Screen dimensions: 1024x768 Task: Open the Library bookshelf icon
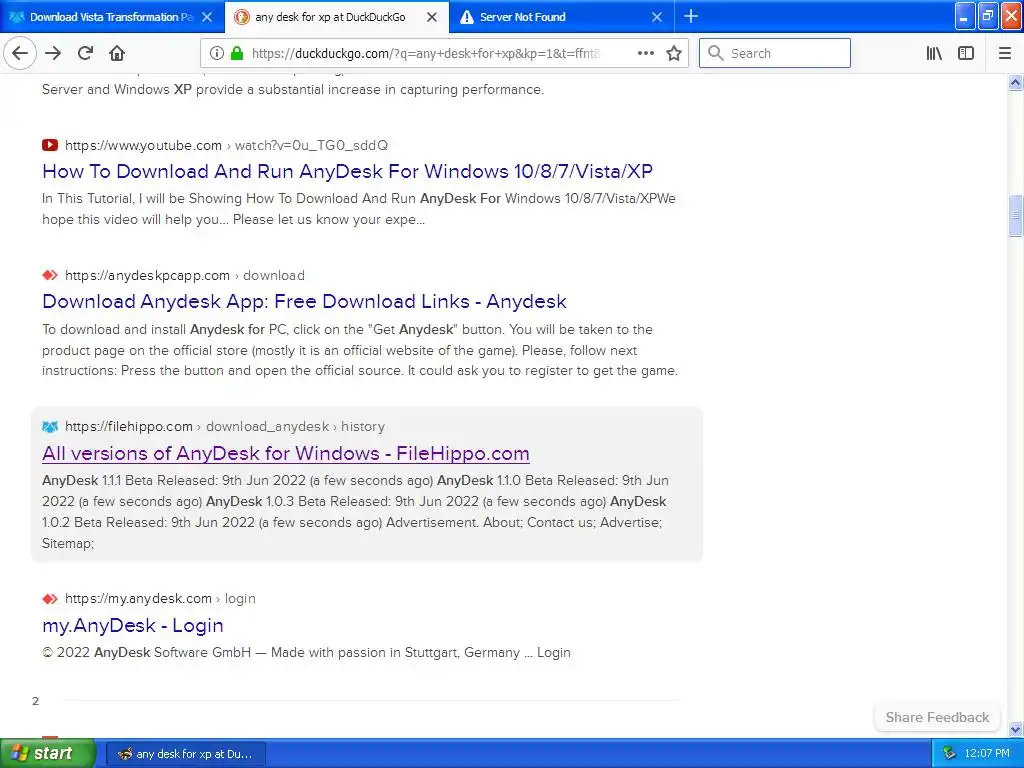(x=934, y=53)
